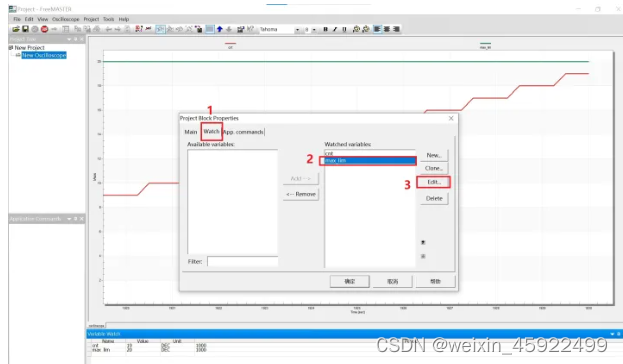The width and height of the screenshot is (623, 364).
Task: Click the align left toolbar icon
Action: pos(377,29)
